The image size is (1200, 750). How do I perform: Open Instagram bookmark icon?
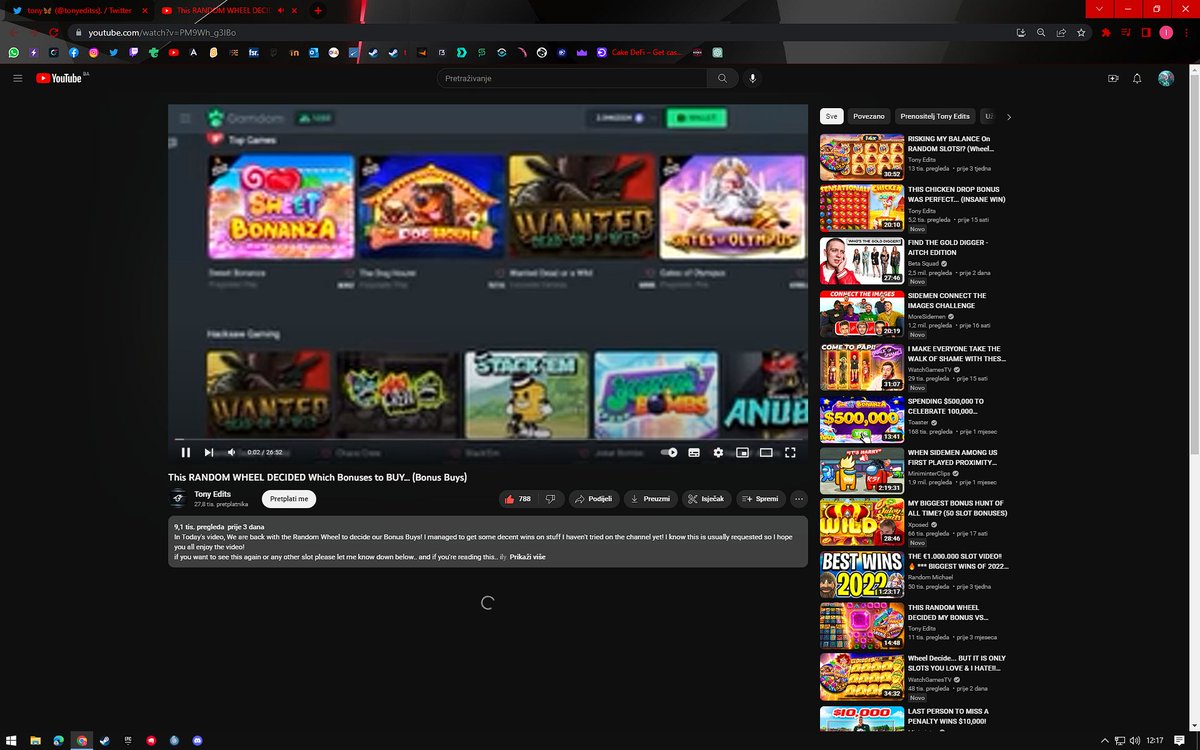pos(93,52)
